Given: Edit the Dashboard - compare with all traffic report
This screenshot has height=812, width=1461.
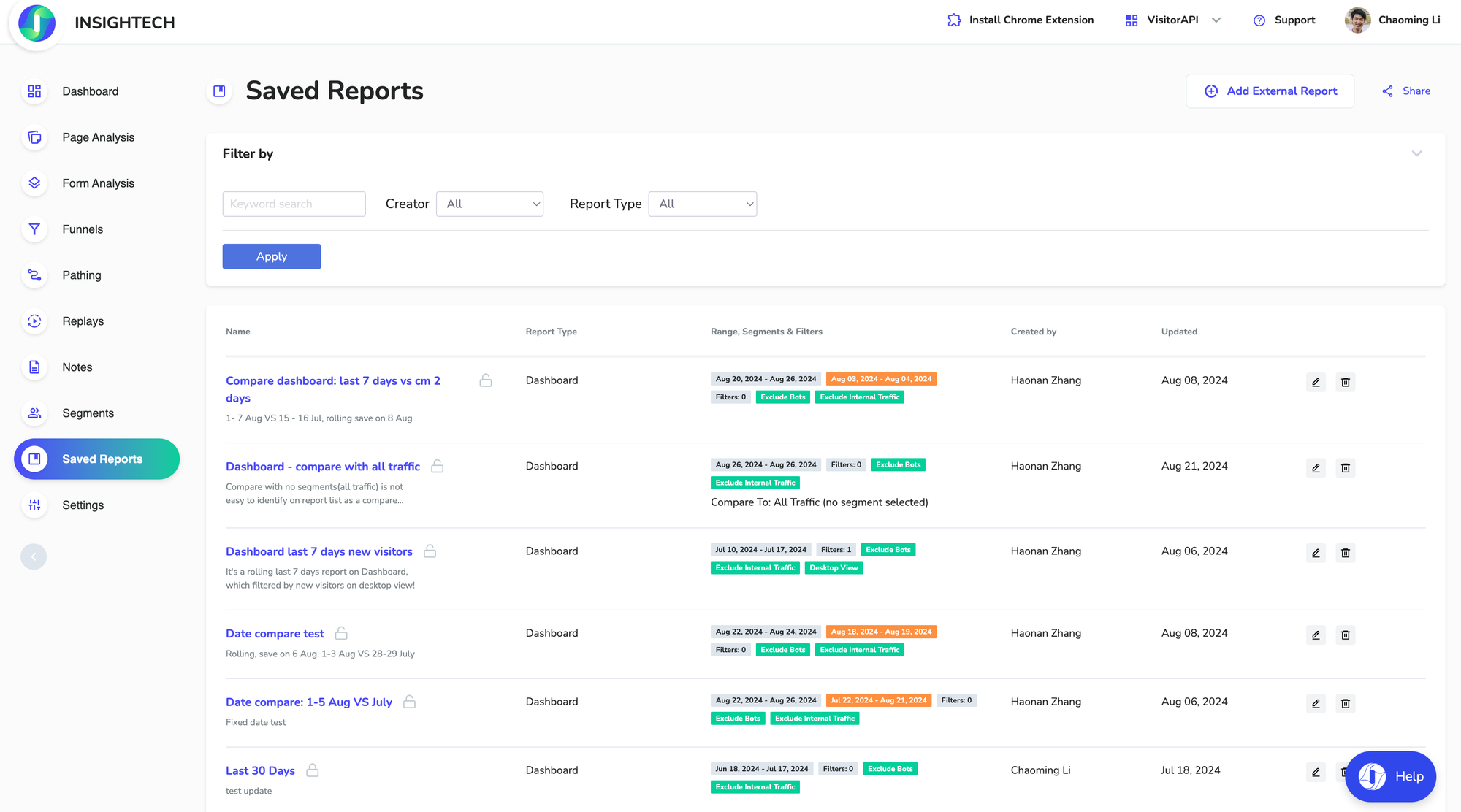Looking at the screenshot, I should pos(1316,468).
